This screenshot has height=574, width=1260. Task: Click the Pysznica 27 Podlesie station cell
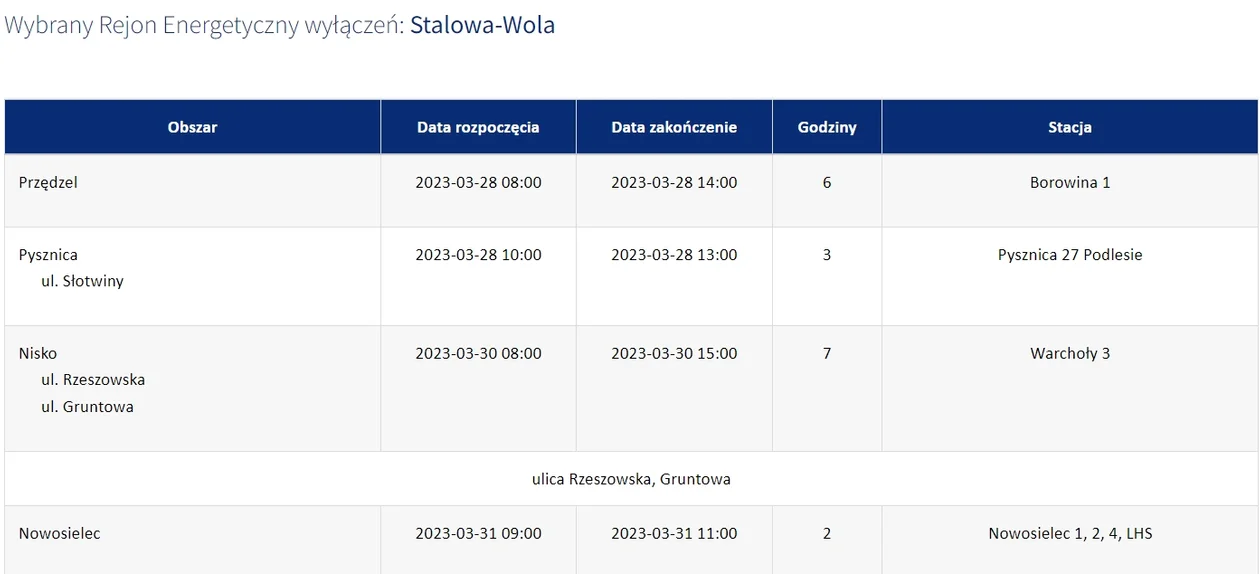pyautogui.click(x=1070, y=276)
